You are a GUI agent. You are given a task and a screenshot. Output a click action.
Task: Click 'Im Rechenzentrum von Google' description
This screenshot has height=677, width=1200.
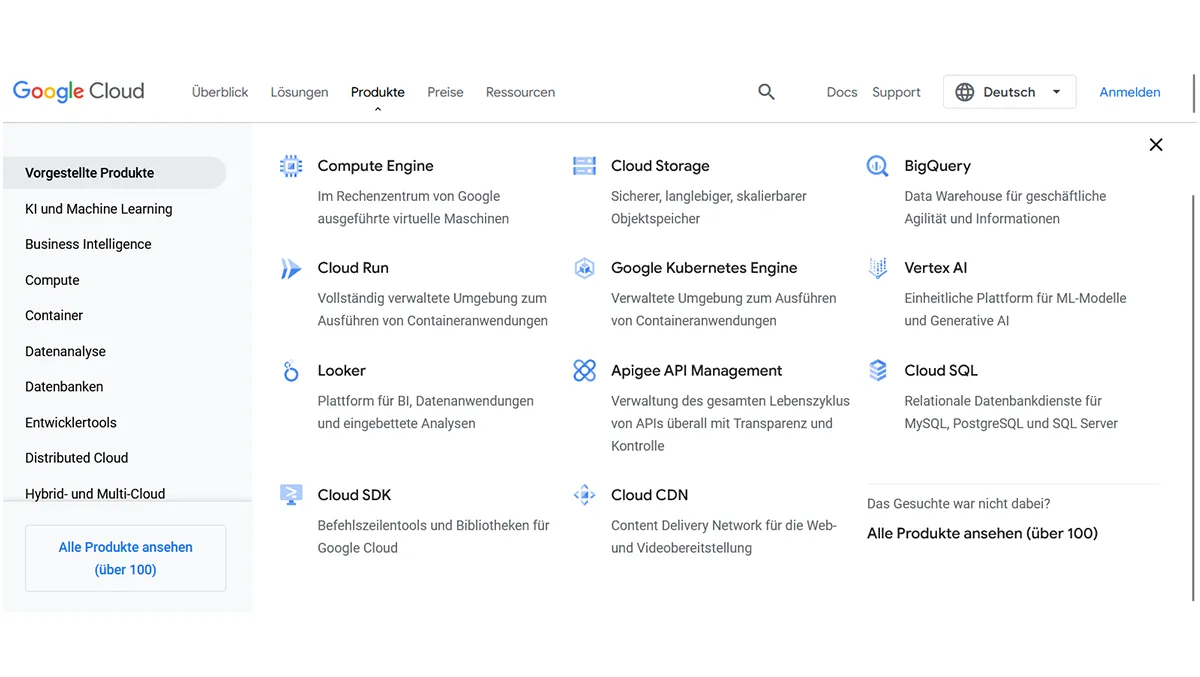tap(409, 196)
